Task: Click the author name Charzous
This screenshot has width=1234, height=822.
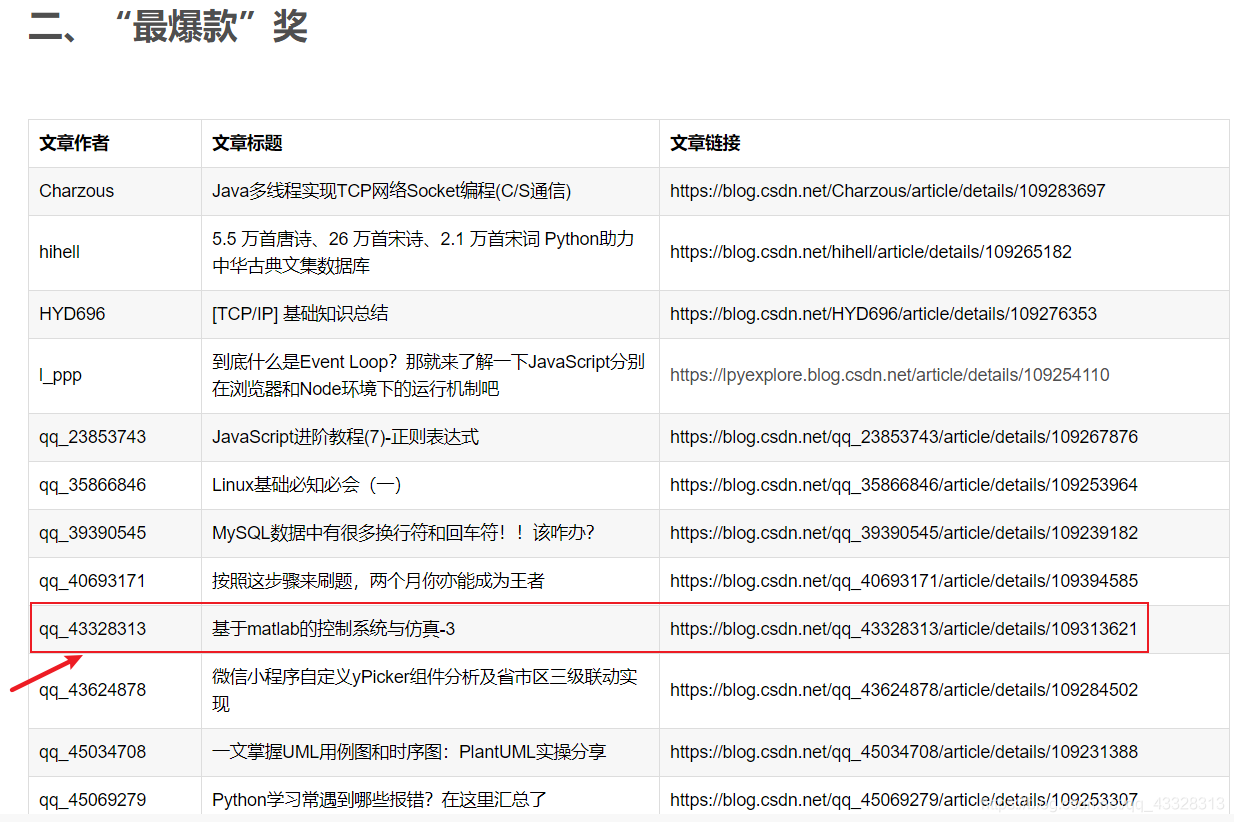Action: tap(77, 191)
